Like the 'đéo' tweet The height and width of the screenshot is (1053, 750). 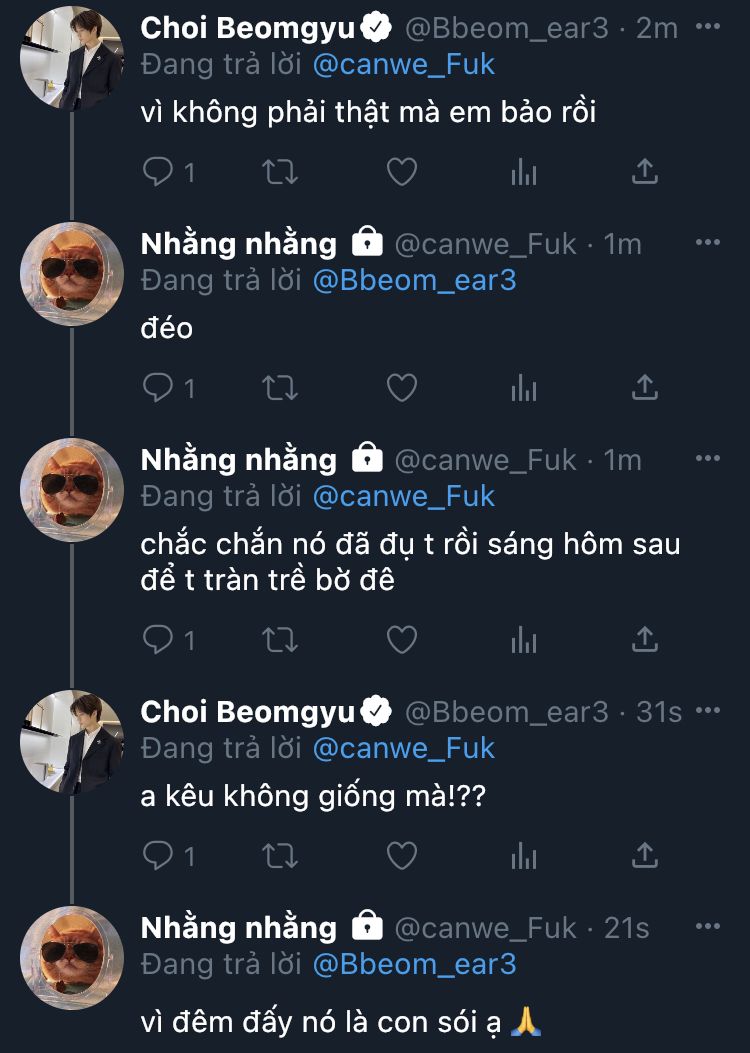[401, 388]
